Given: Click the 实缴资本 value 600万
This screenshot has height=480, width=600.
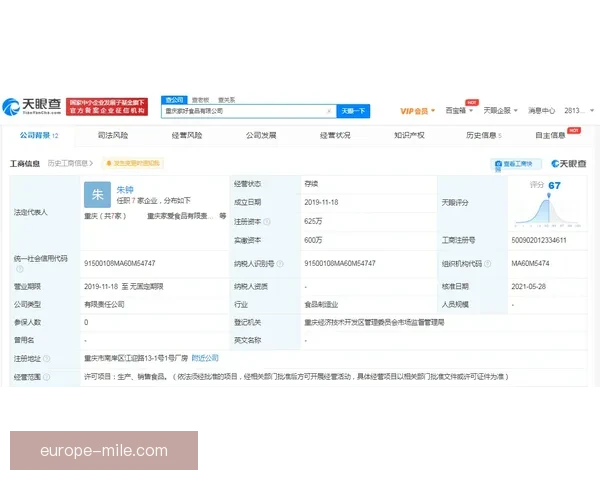Looking at the screenshot, I should (x=313, y=240).
